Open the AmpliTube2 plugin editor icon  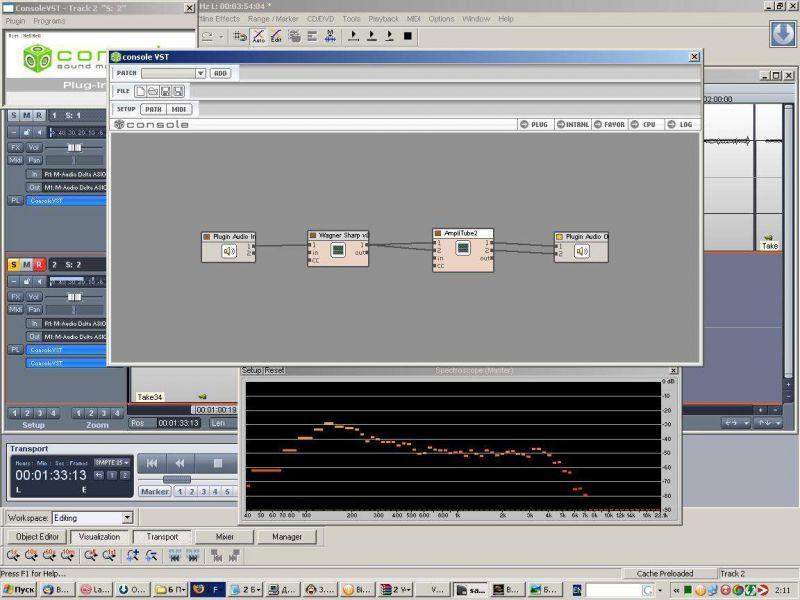463,247
